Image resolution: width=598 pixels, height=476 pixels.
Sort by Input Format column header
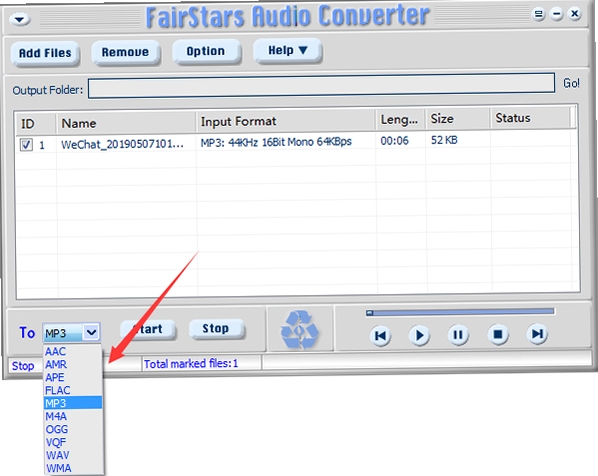click(286, 121)
